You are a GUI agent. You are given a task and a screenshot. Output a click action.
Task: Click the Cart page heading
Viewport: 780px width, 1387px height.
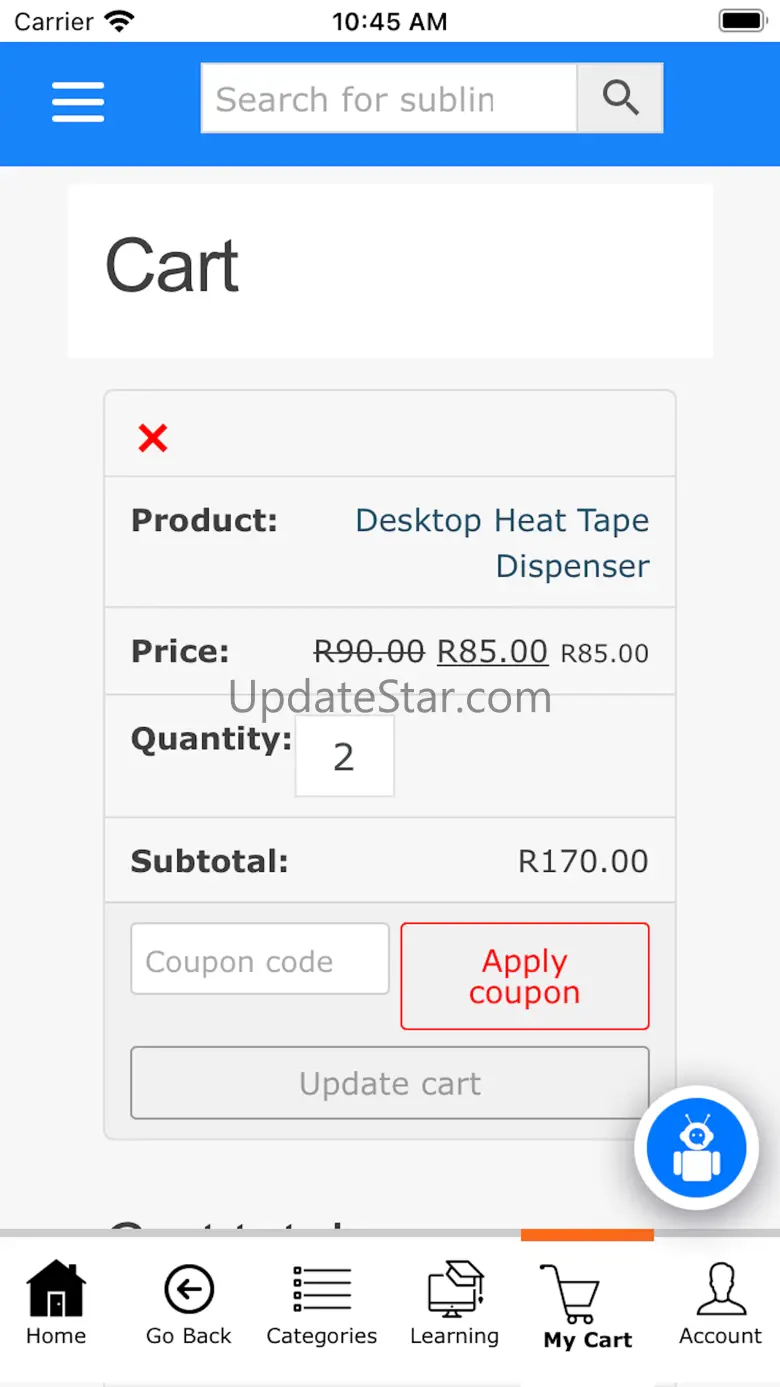[172, 266]
